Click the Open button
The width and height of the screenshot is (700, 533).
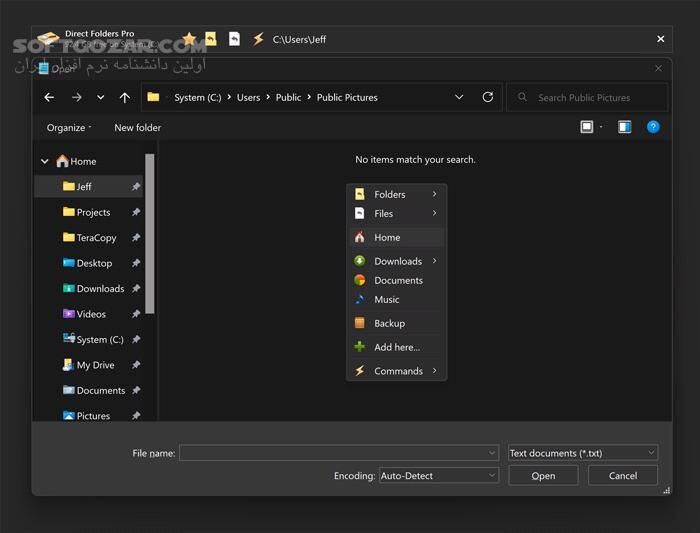543,475
